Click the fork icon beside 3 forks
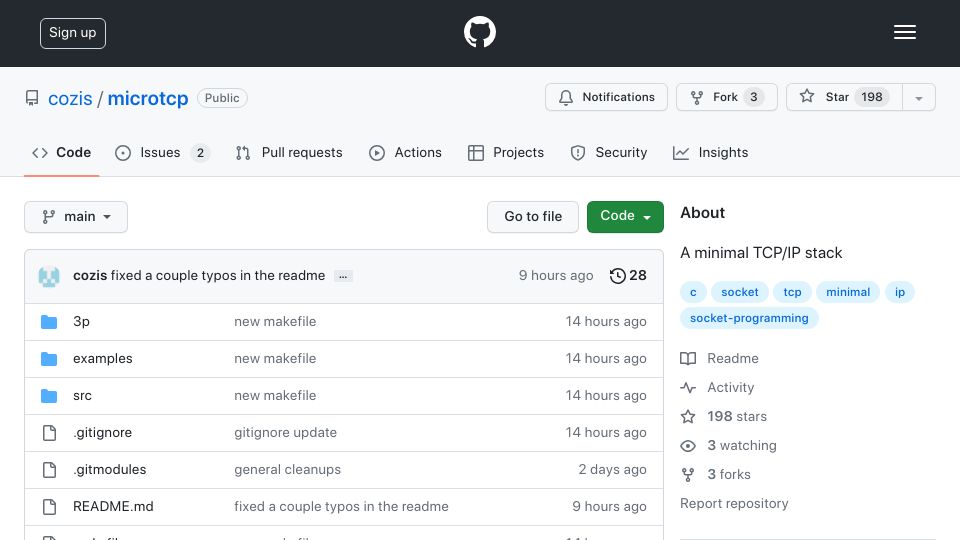Viewport: 960px width, 540px height. pos(688,474)
